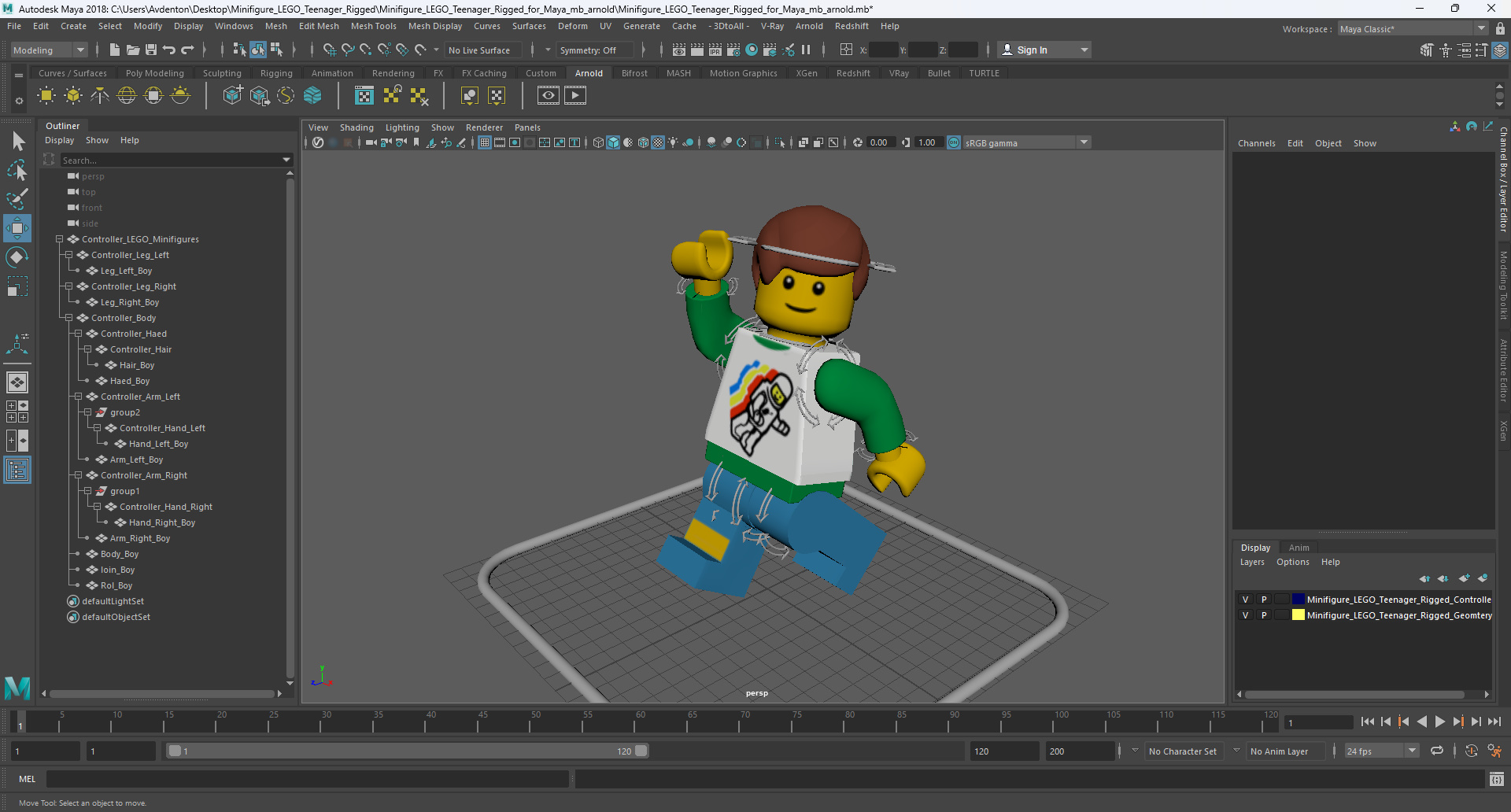Toggle loop playback mode button
This screenshot has width=1511, height=812.
(1437, 751)
